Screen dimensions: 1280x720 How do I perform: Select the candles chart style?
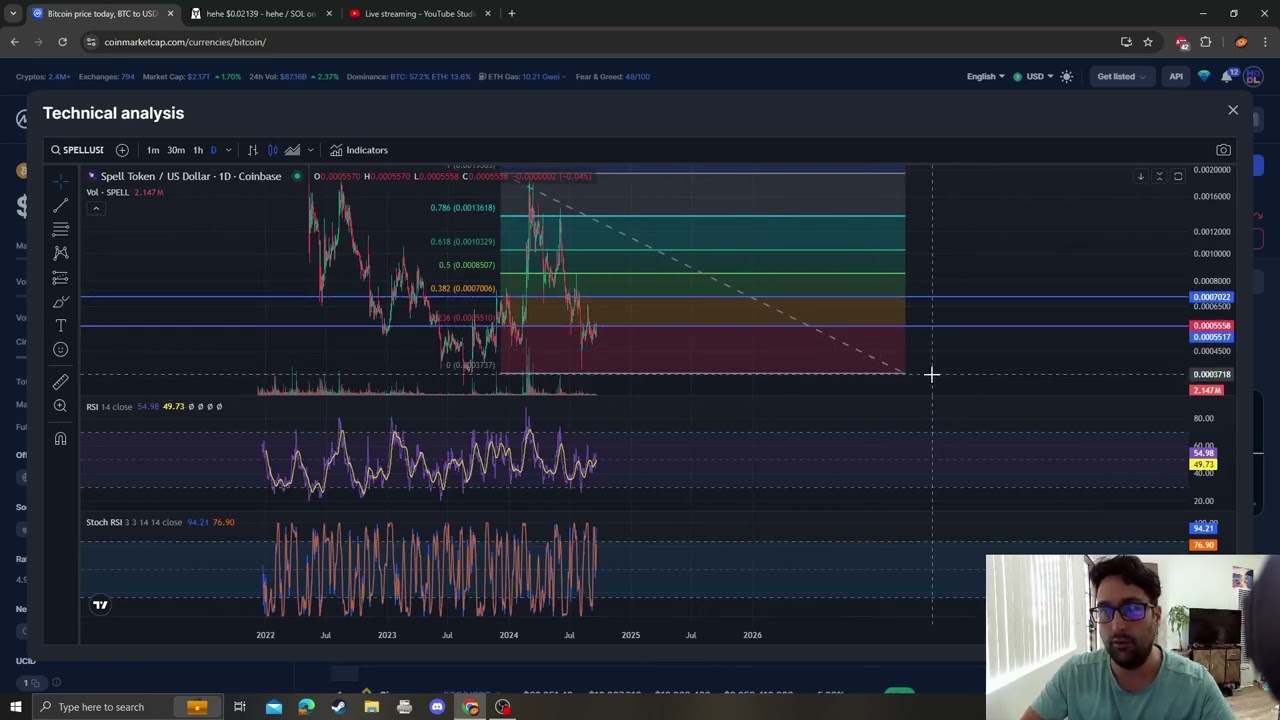click(273, 150)
